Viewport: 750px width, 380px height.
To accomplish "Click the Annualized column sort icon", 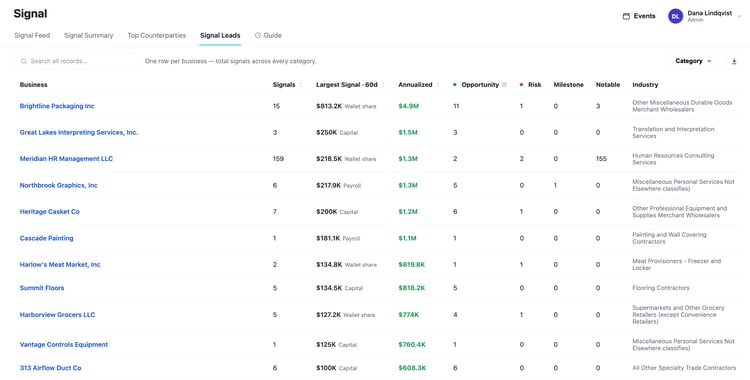I will pyautogui.click(x=438, y=85).
